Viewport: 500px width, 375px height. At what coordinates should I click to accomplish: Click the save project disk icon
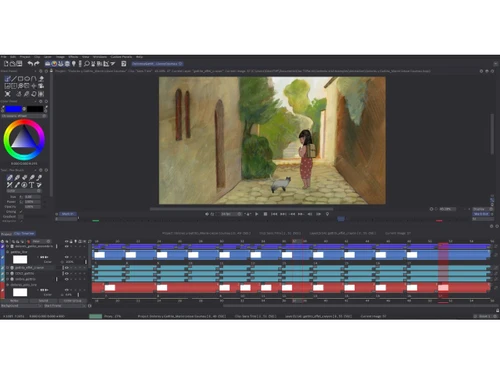[x=19, y=64]
